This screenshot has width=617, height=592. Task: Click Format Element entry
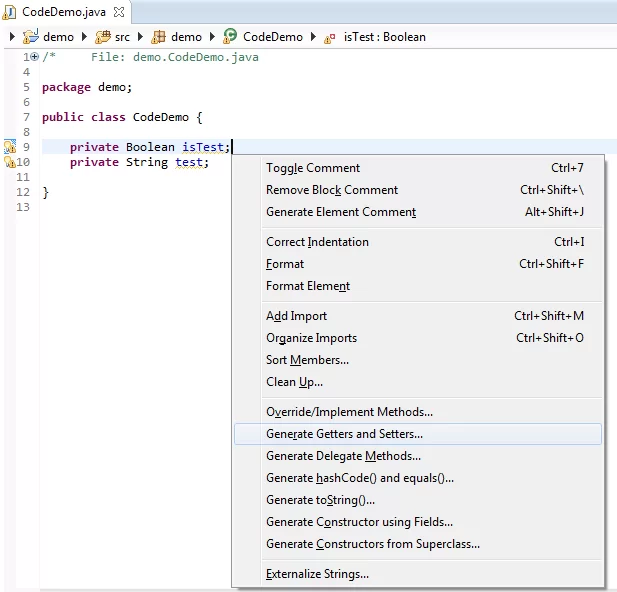coord(417,286)
